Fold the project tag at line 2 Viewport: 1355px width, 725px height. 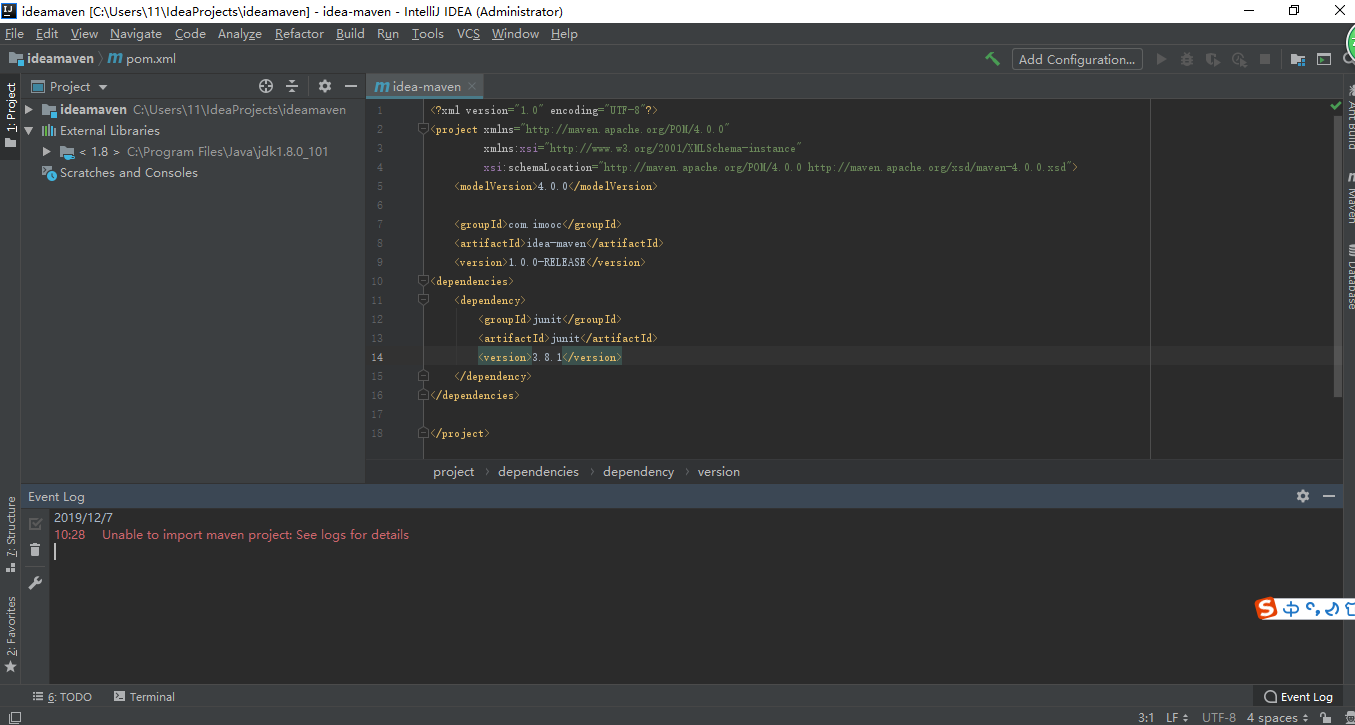click(424, 129)
